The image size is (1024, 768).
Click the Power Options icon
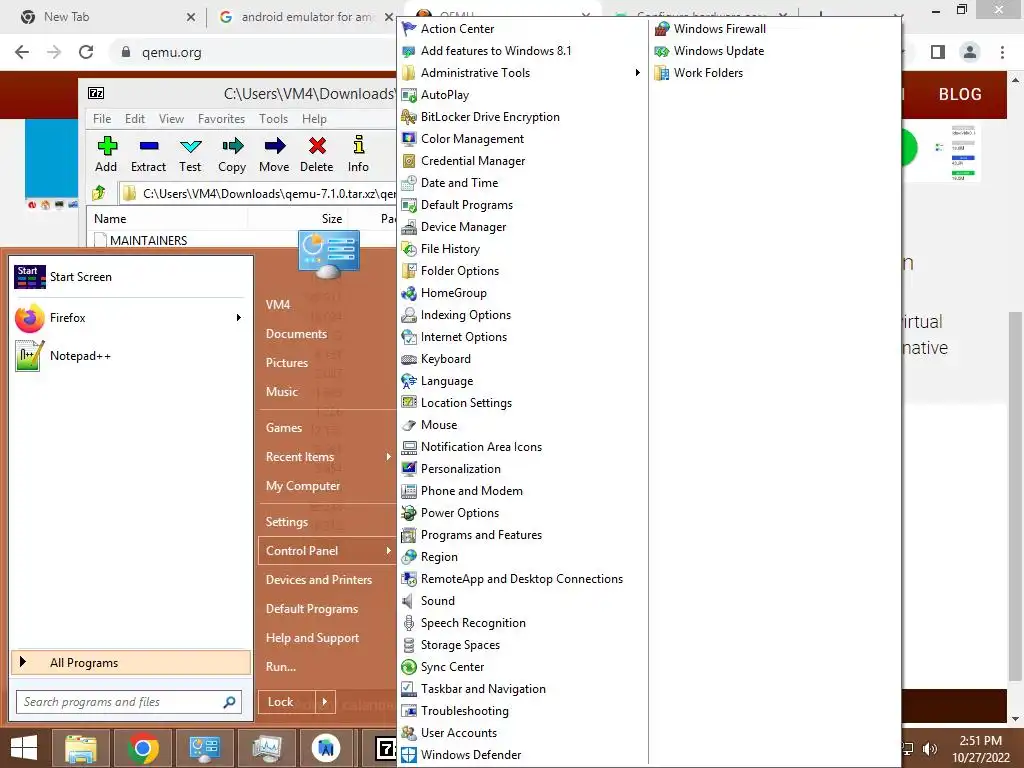pyautogui.click(x=409, y=513)
